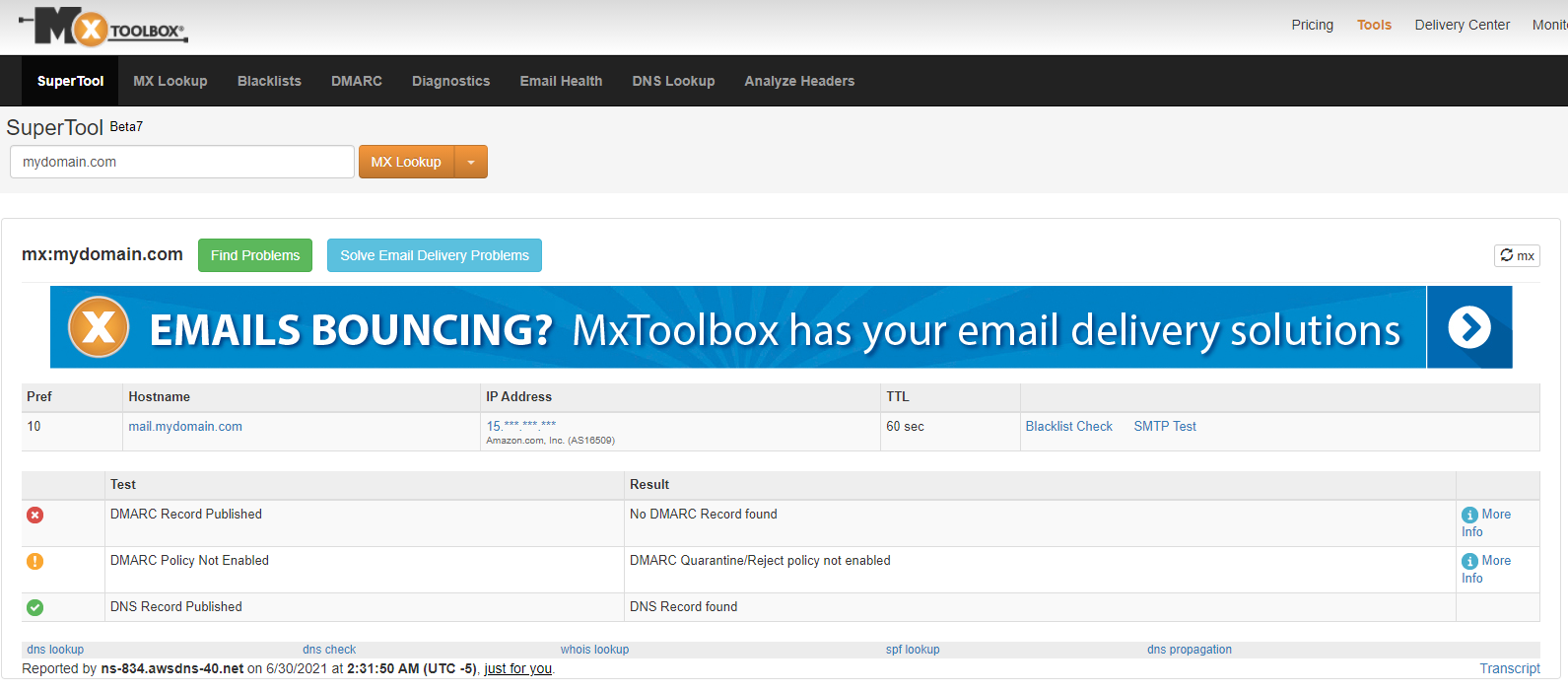Run Blacklist Check for mail.mydomain.com
Image resolution: width=1568 pixels, height=691 pixels.
pyautogui.click(x=1068, y=426)
